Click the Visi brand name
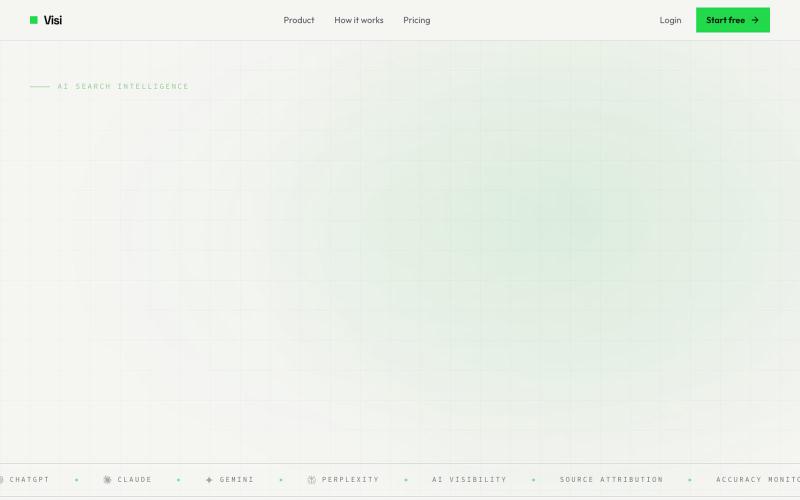 [x=53, y=20]
